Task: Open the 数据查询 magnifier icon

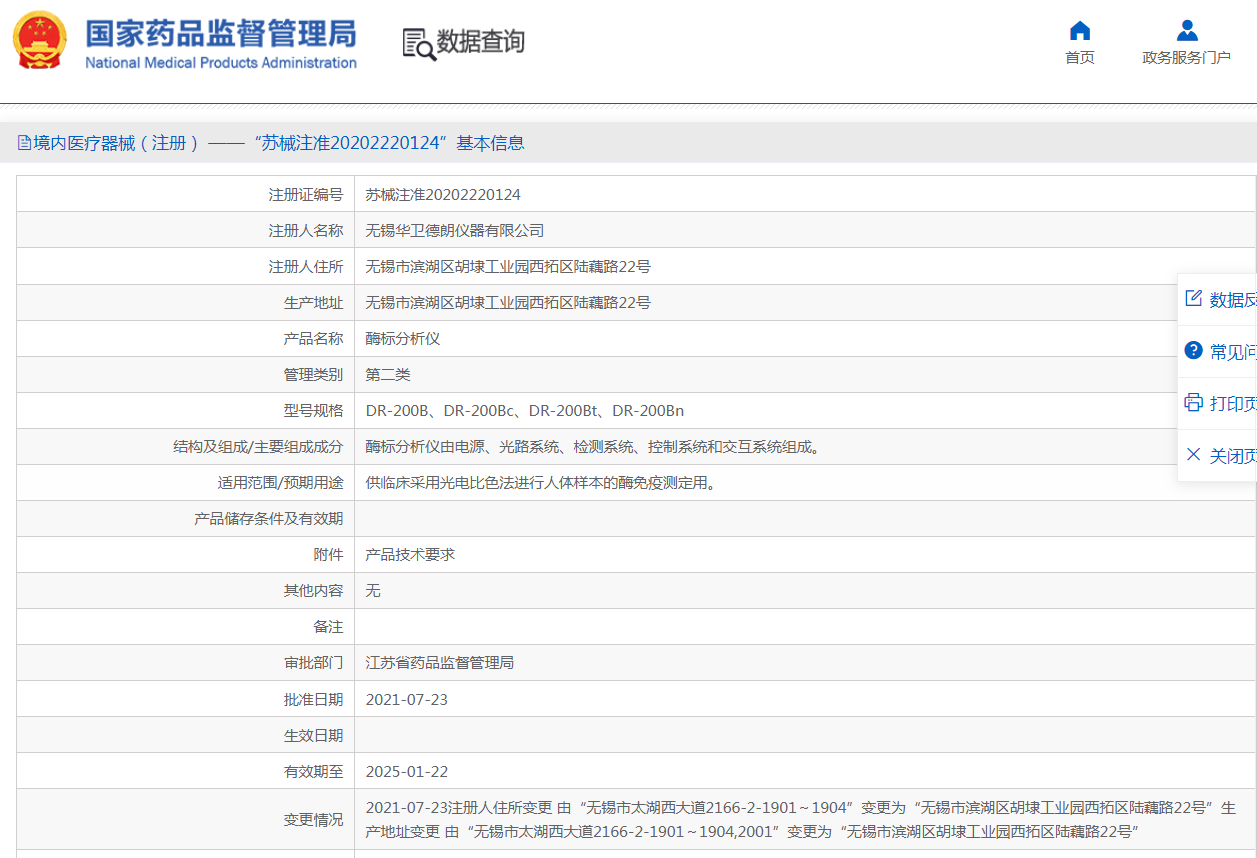Action: (x=419, y=44)
